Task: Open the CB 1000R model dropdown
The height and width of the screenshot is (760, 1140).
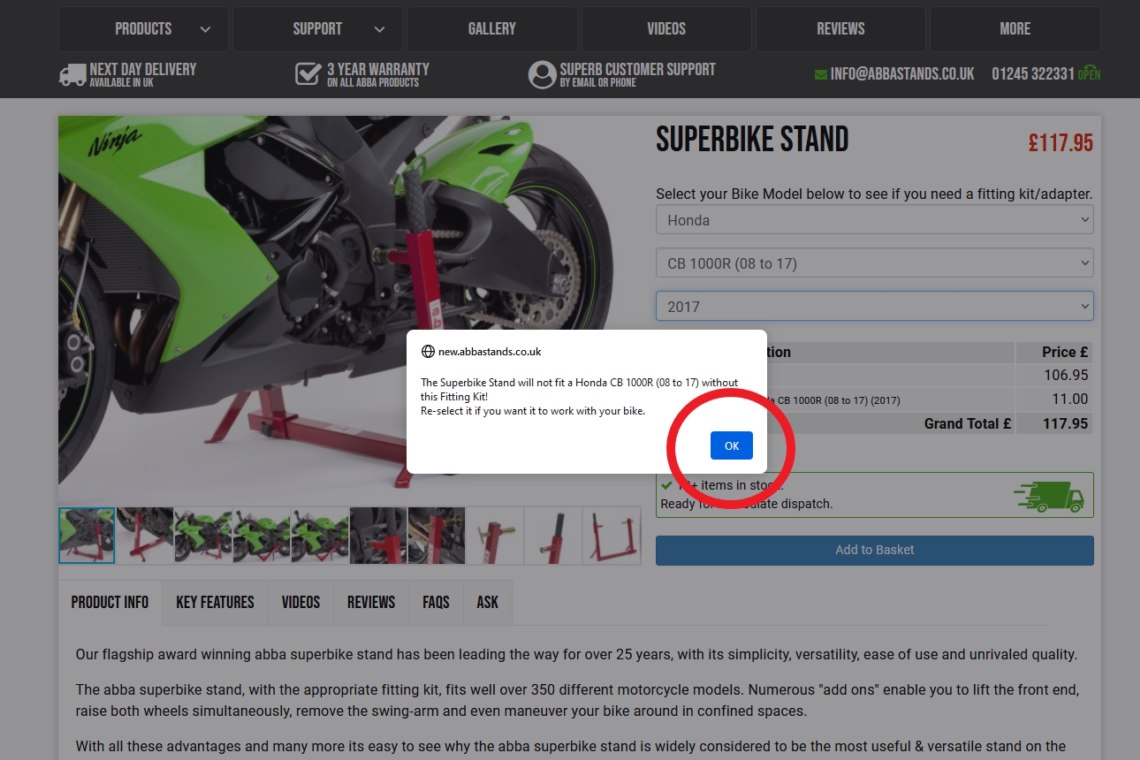Action: click(x=875, y=263)
